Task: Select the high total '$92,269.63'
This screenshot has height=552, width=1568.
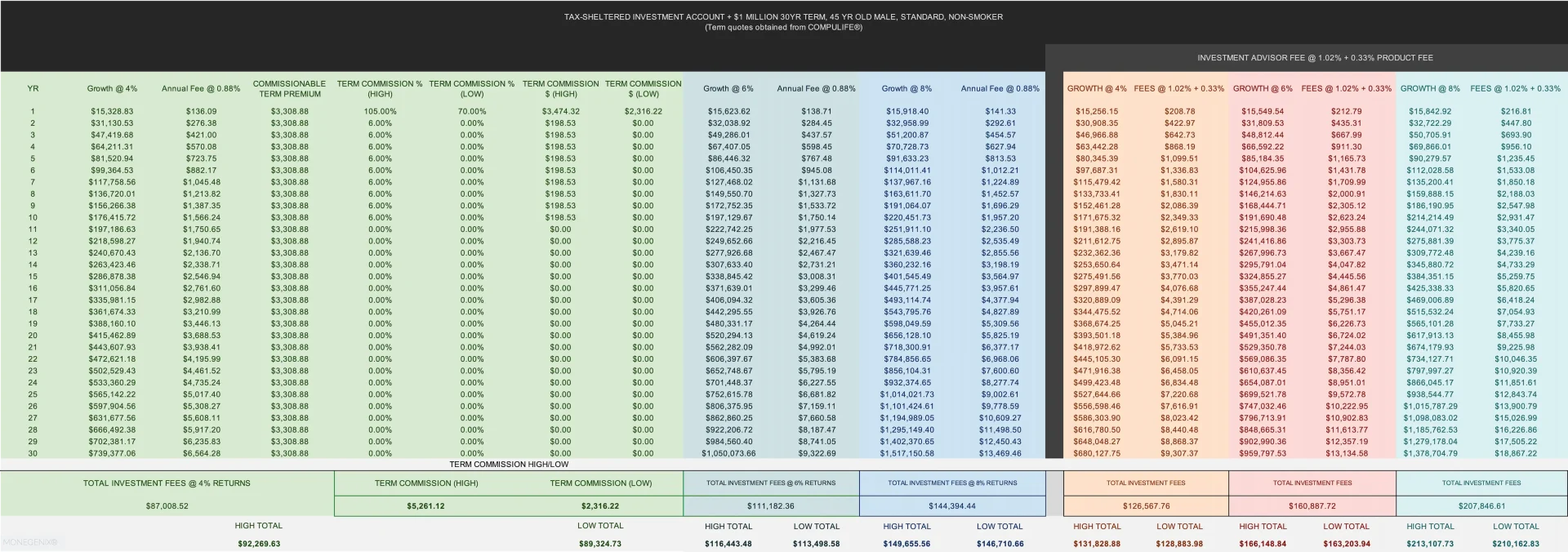Action: coord(259,544)
